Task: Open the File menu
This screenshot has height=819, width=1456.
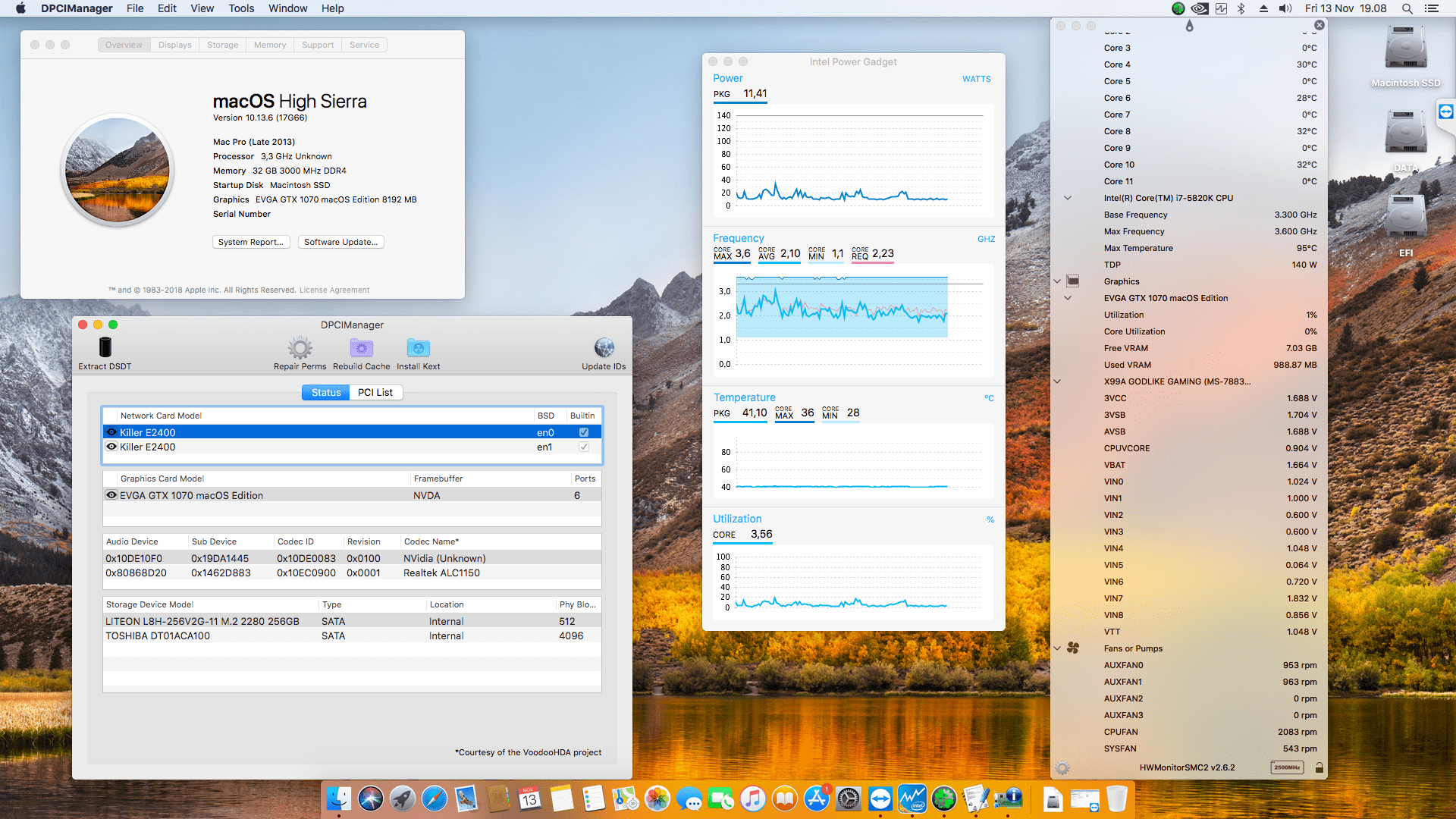Action: [x=135, y=8]
